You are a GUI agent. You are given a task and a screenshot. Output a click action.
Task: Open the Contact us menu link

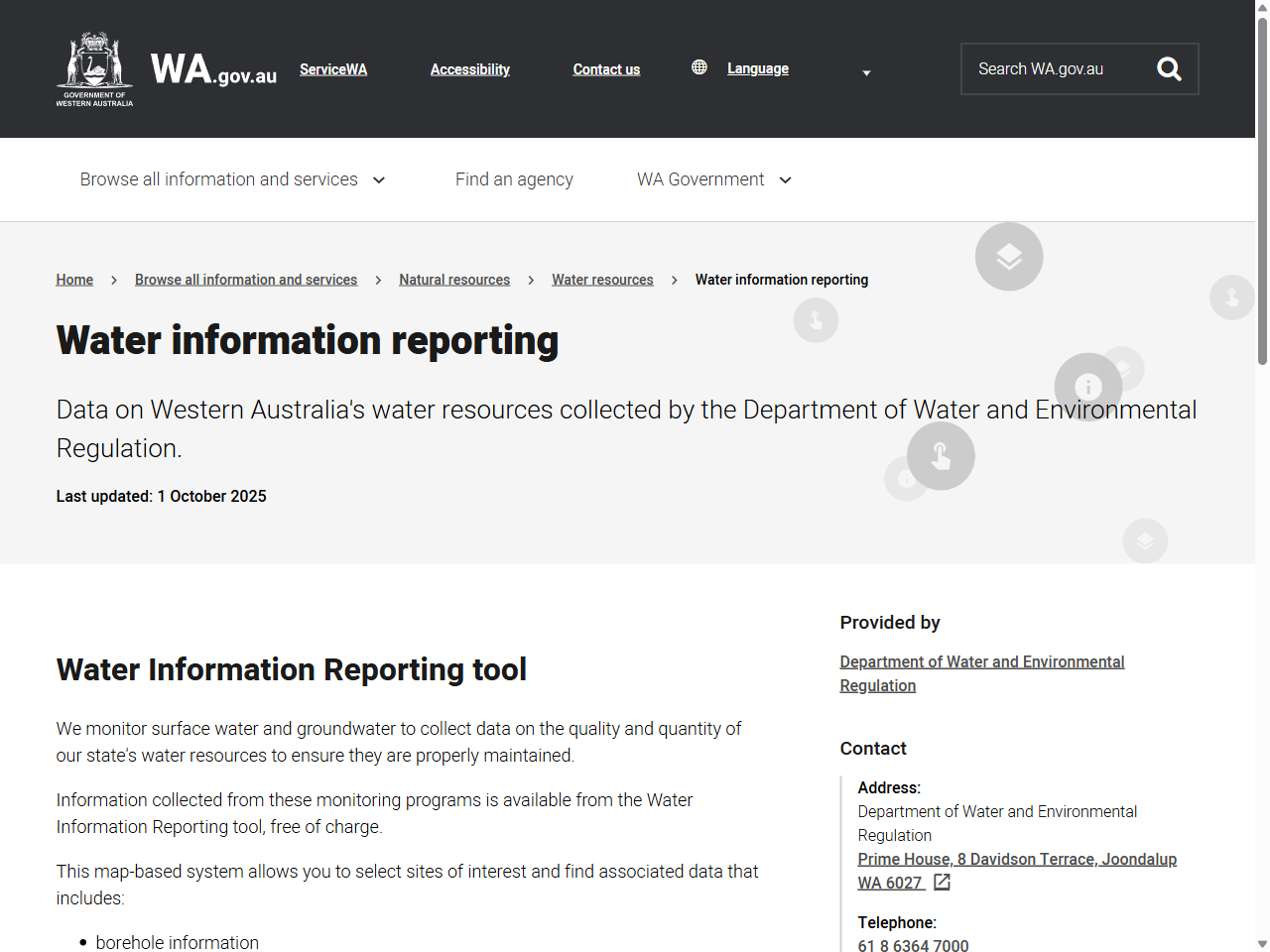point(606,68)
